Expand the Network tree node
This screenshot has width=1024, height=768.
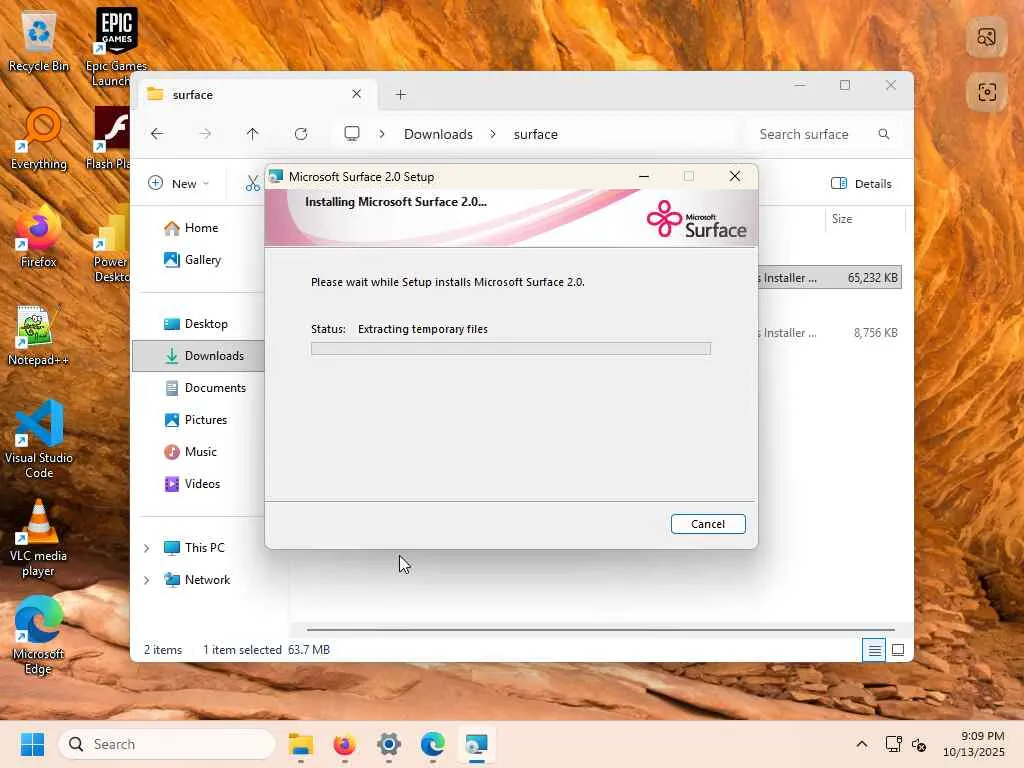(147, 580)
